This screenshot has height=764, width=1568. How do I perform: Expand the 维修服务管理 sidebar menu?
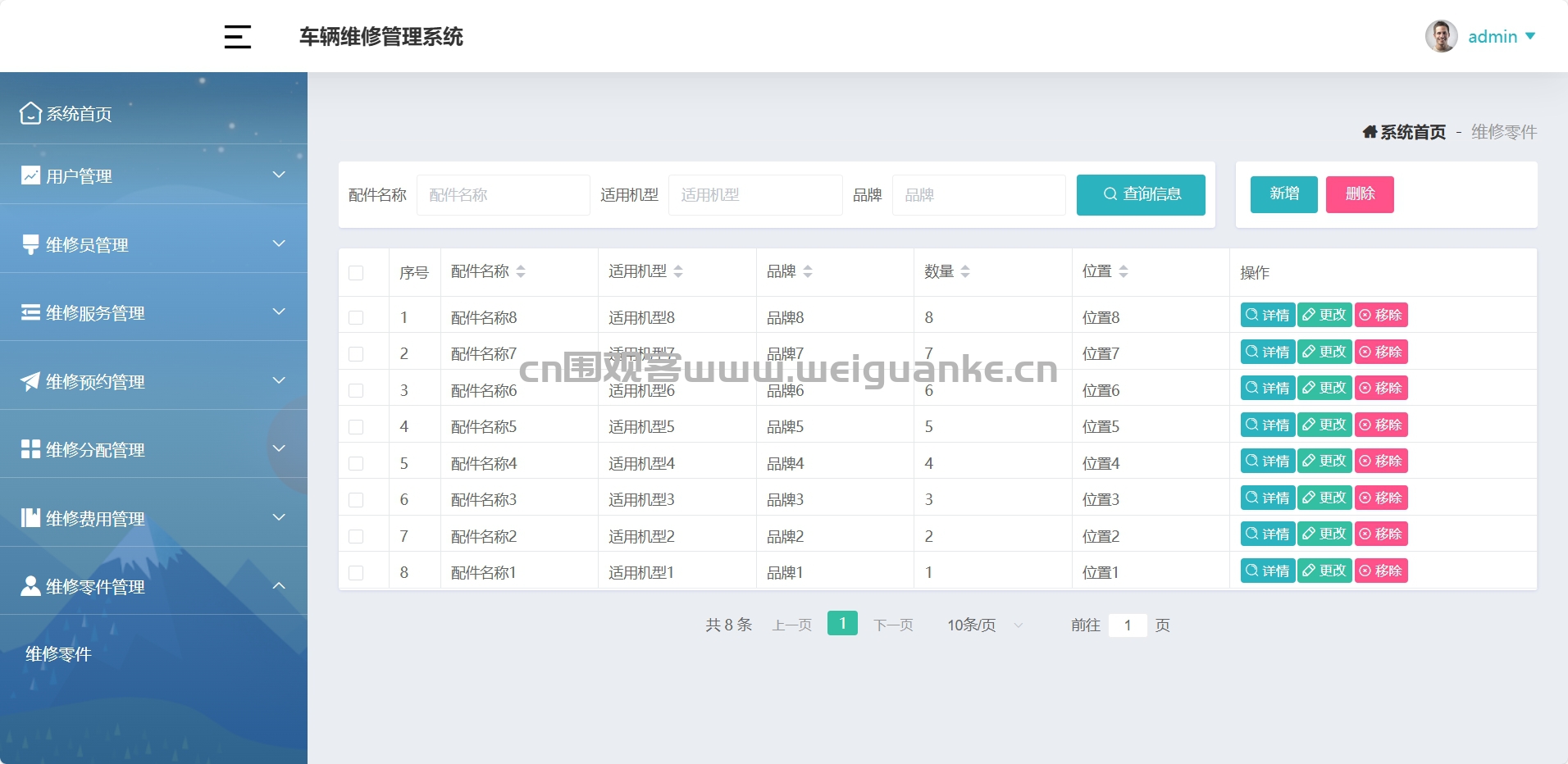pyautogui.click(x=153, y=312)
